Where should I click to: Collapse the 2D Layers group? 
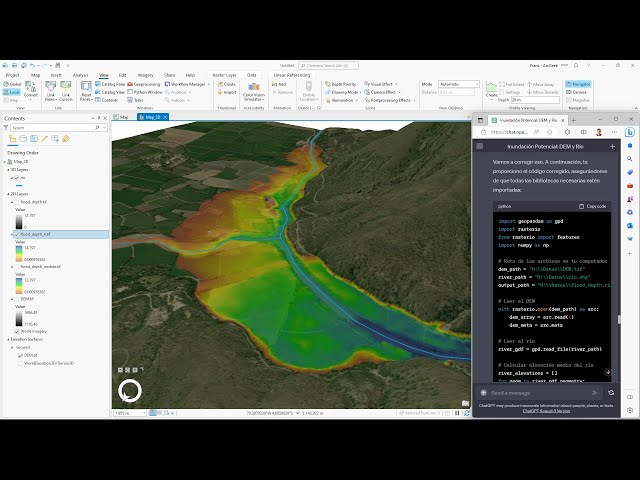pos(9,194)
